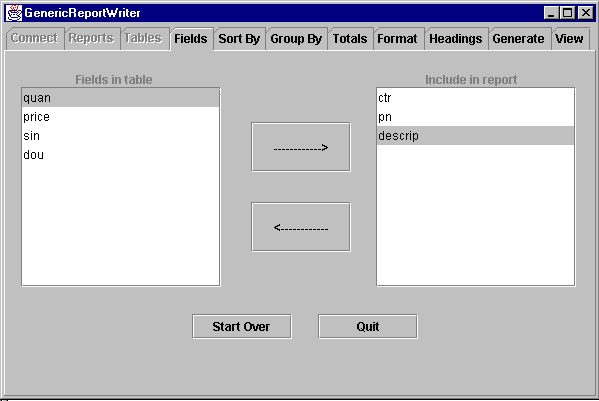Select the Format tab
Screen dimensions: 599x401
[x=397, y=39]
